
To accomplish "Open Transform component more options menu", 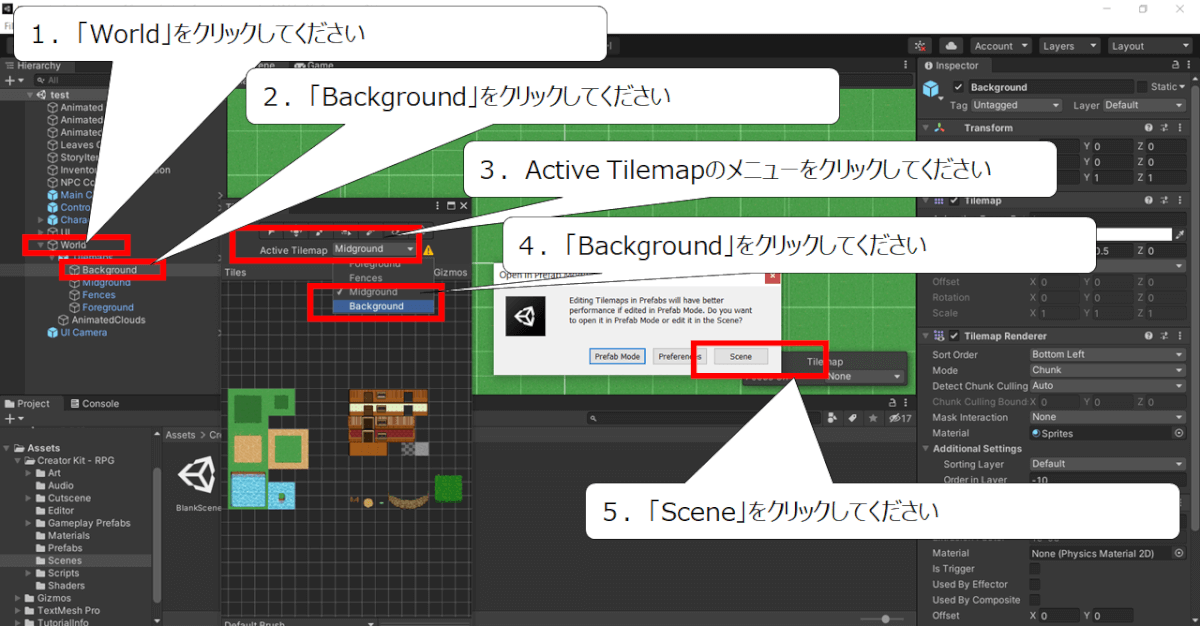I will tap(1180, 128).
